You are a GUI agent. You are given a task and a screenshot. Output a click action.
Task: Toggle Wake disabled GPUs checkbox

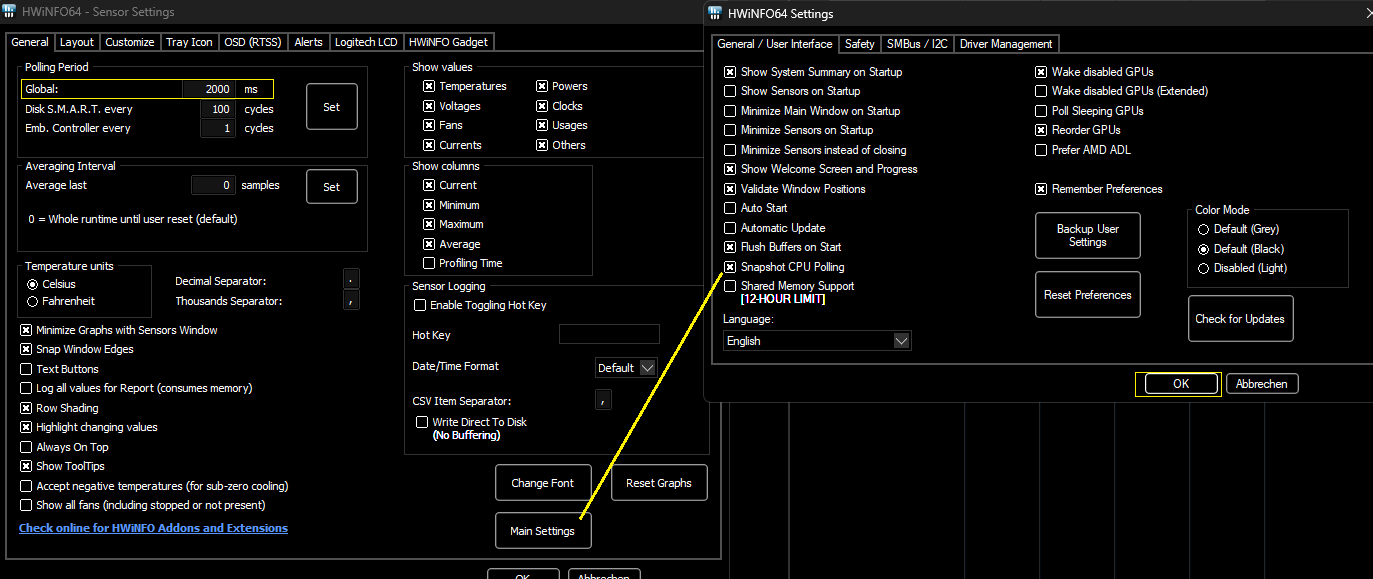point(1041,72)
